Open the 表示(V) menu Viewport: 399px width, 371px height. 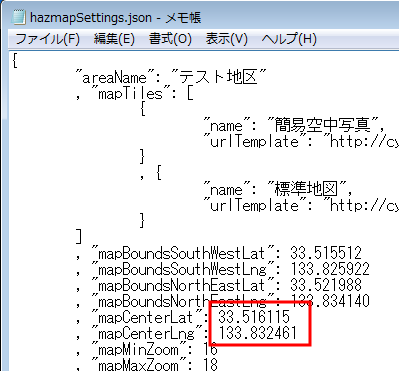[x=226, y=39]
